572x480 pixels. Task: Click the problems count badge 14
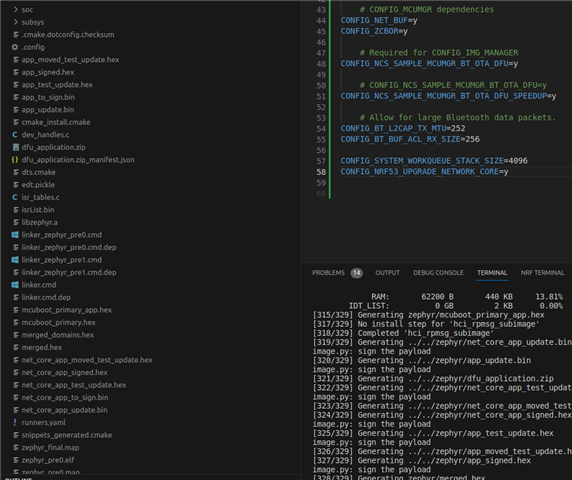[356, 273]
